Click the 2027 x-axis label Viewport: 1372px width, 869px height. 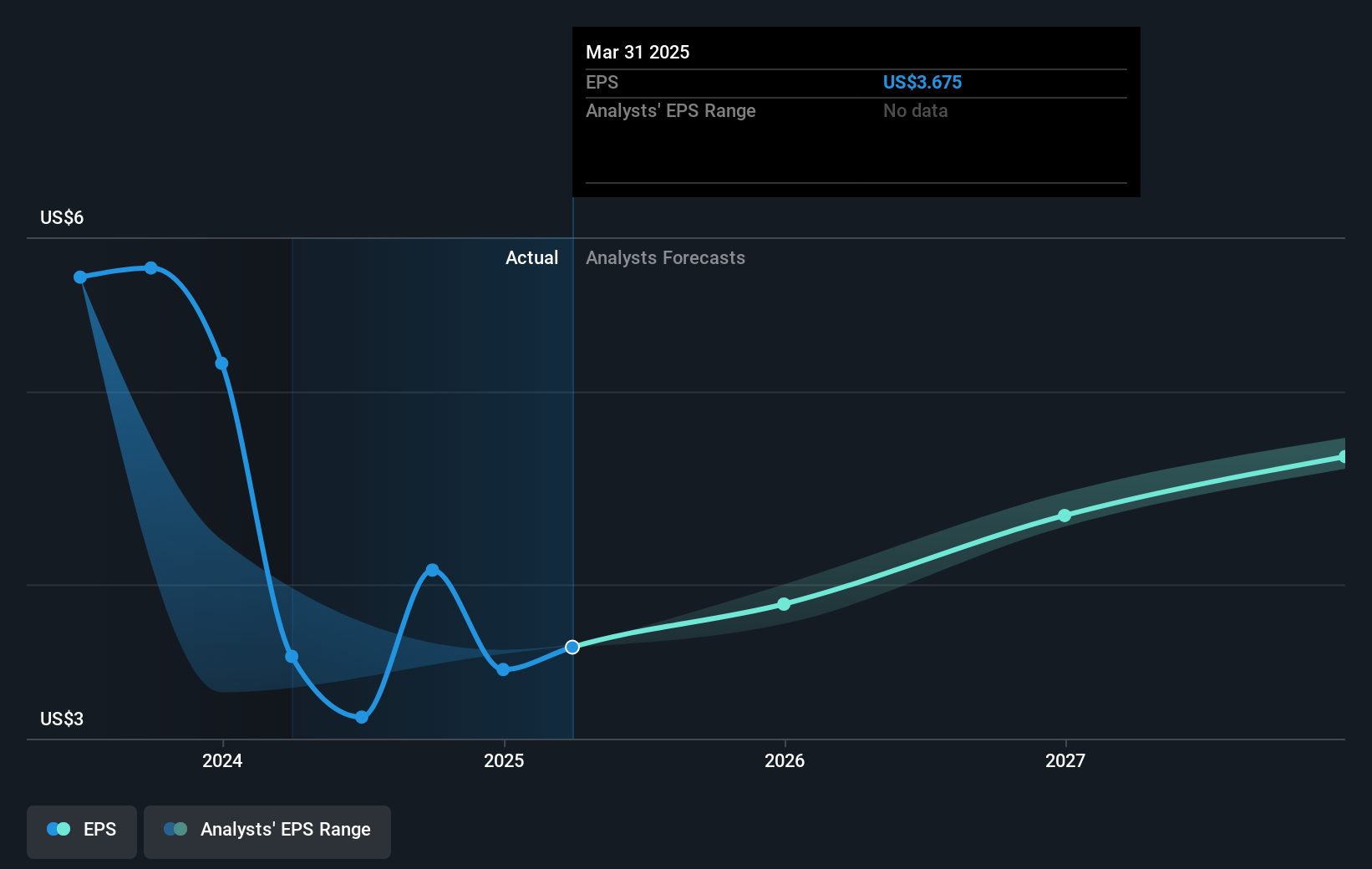coord(1065,760)
